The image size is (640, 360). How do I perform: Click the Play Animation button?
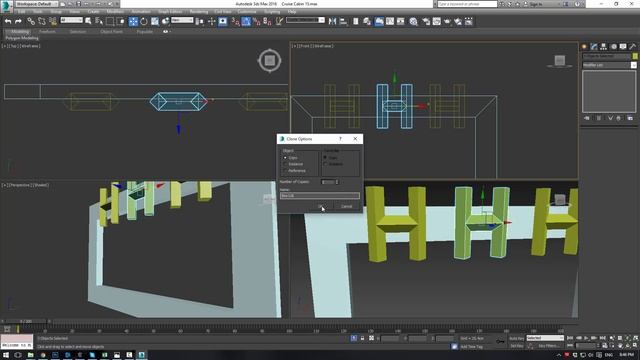click(x=586, y=338)
